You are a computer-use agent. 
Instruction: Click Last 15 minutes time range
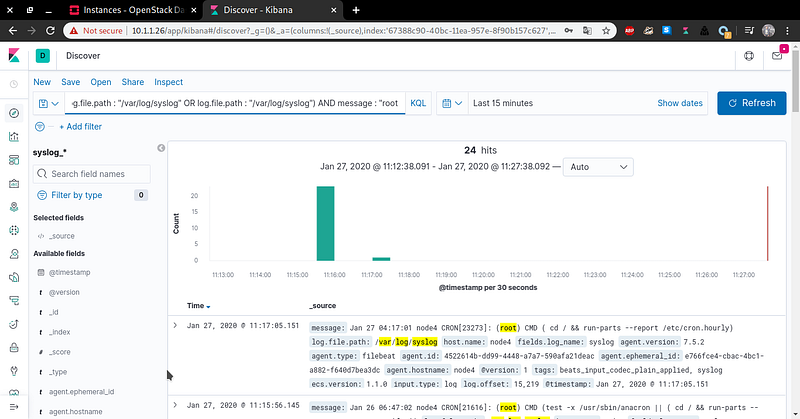point(503,103)
